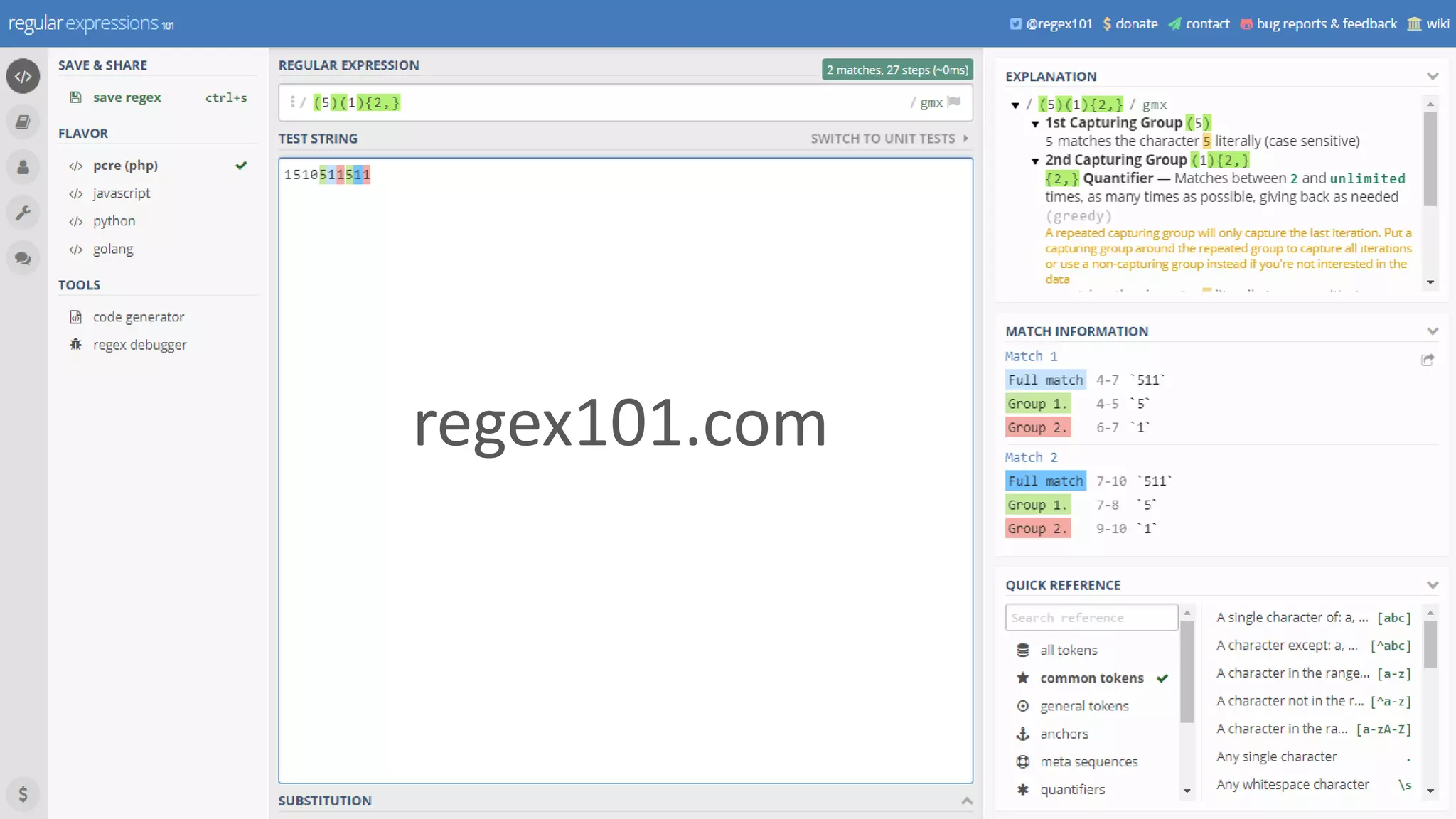Click the dollar sign icon in sidebar
Image resolution: width=1456 pixels, height=819 pixels.
coord(23,794)
